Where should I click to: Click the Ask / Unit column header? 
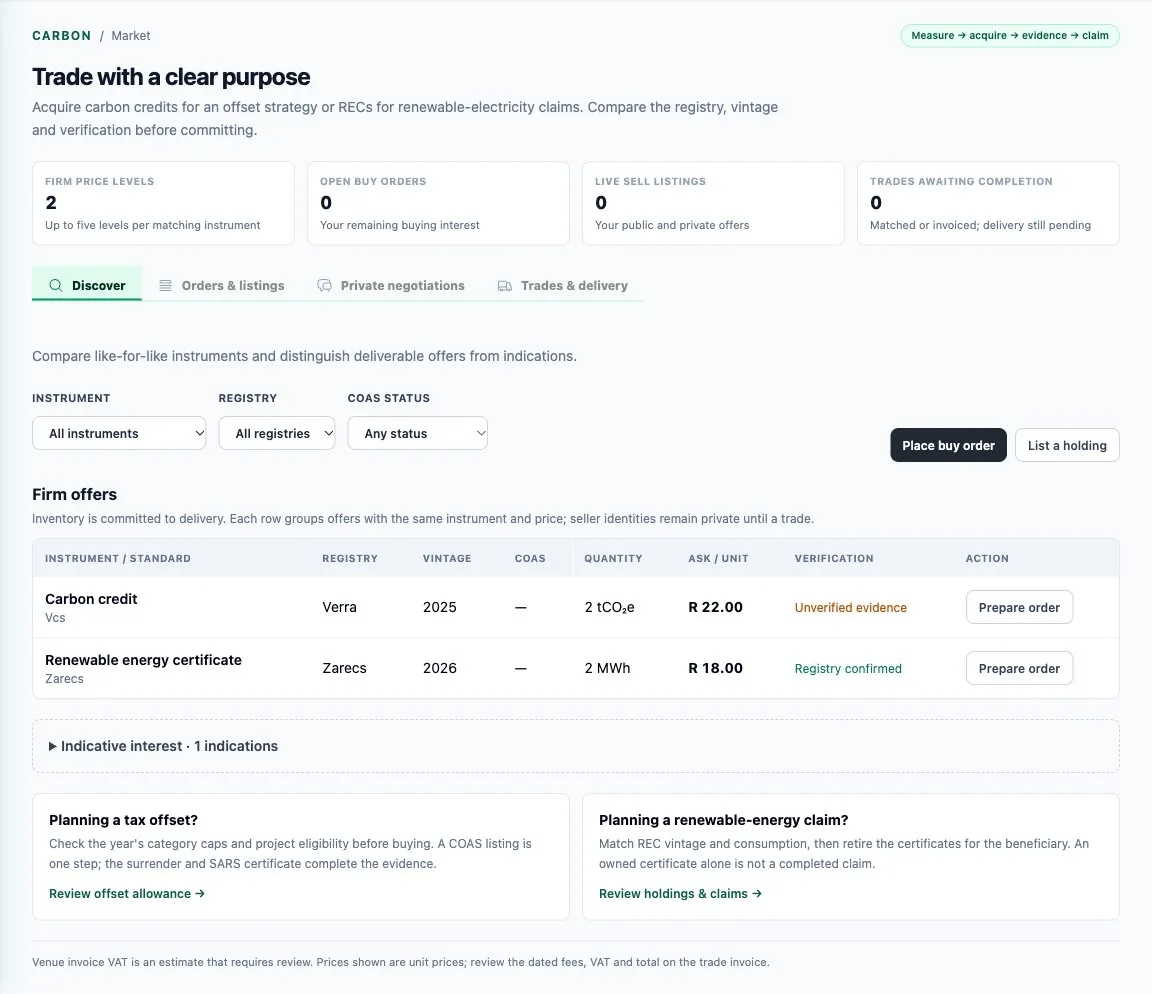pos(718,558)
